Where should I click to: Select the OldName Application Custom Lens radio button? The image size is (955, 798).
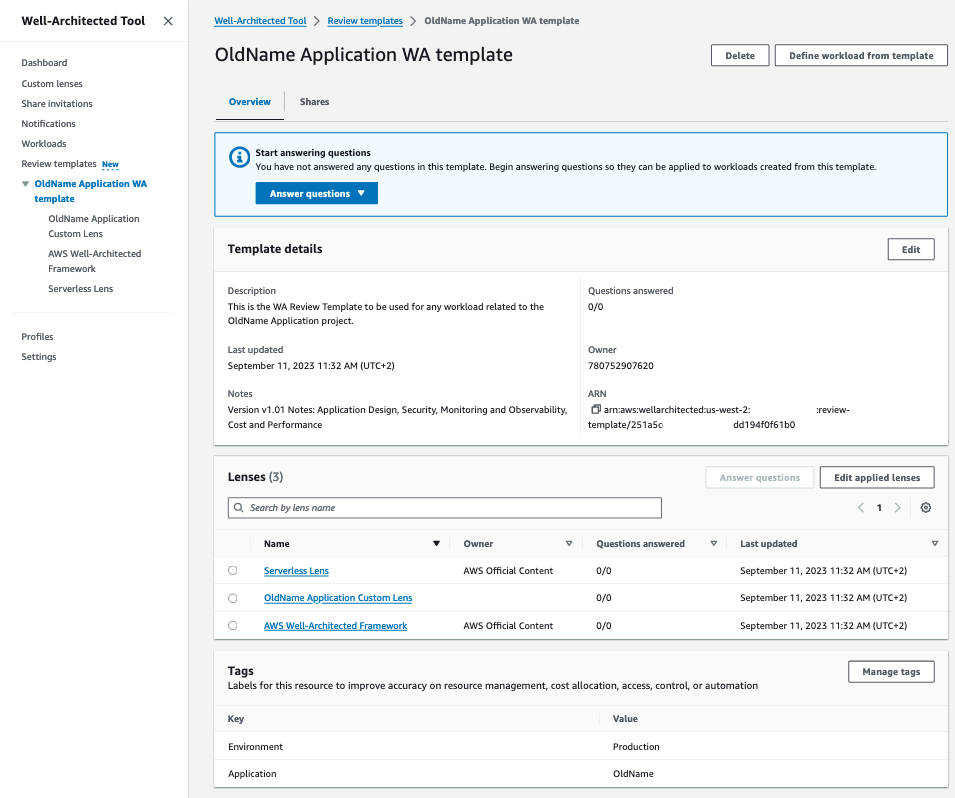tap(231, 597)
